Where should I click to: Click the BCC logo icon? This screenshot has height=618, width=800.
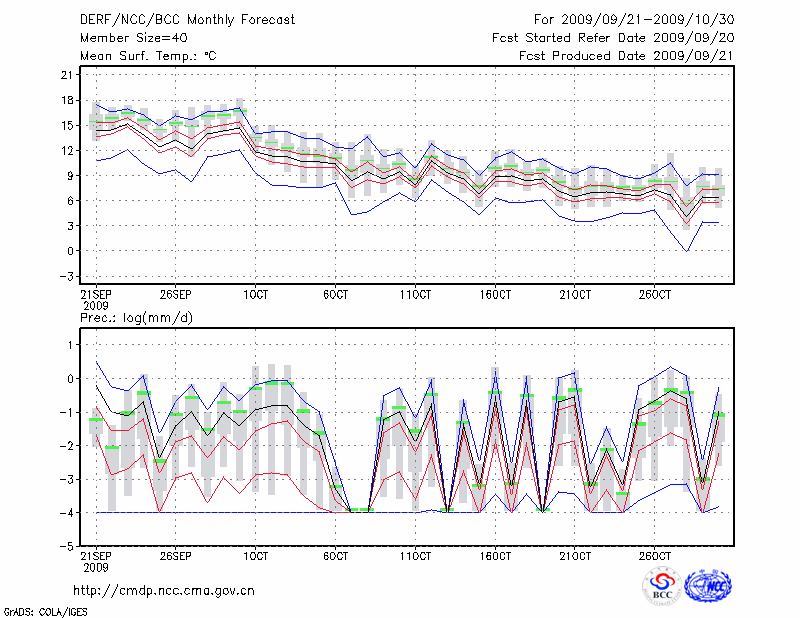click(x=661, y=587)
